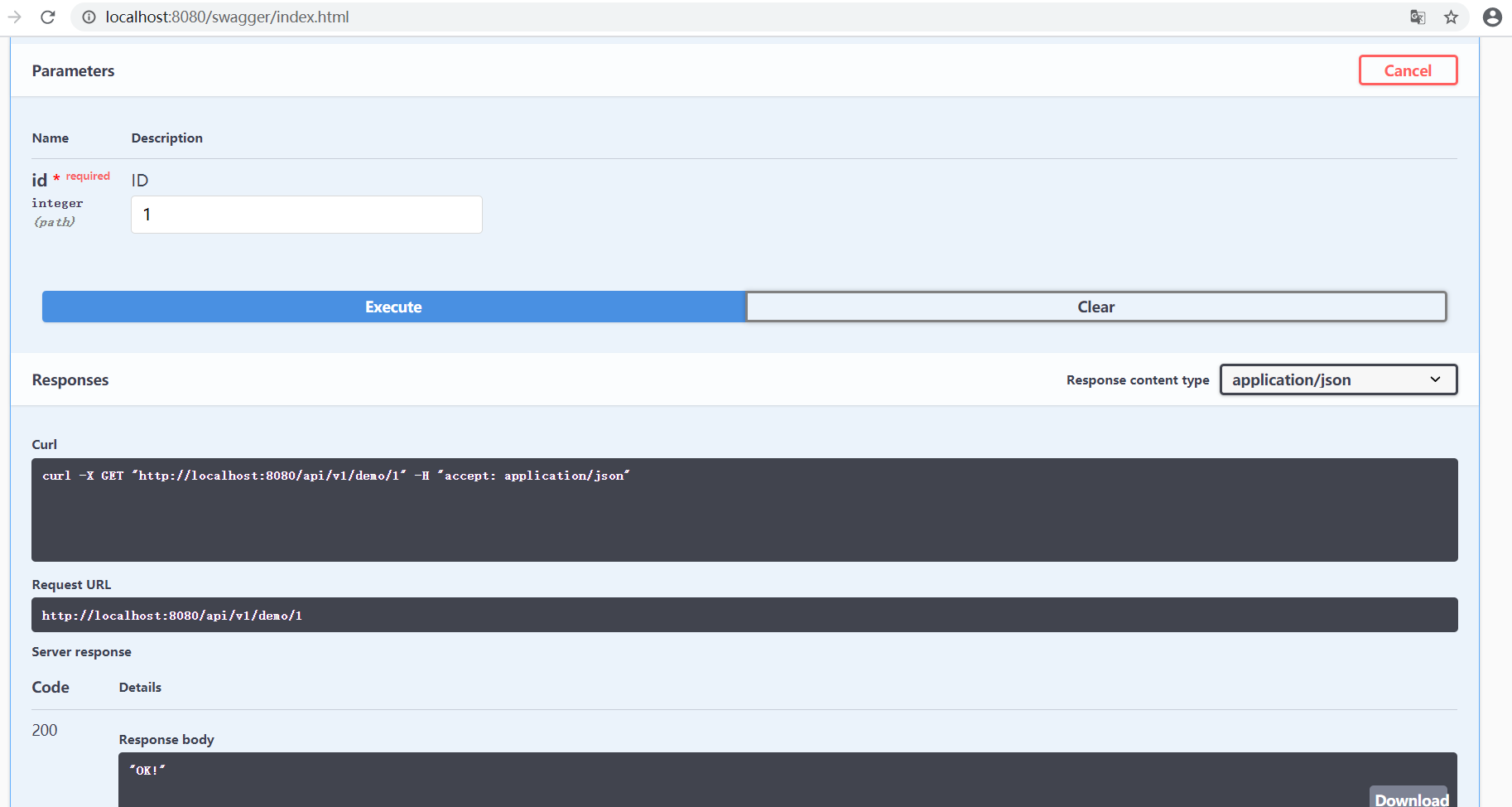The image size is (1512, 807).
Task: Click the '(path)' parameter location label
Action: click(55, 221)
